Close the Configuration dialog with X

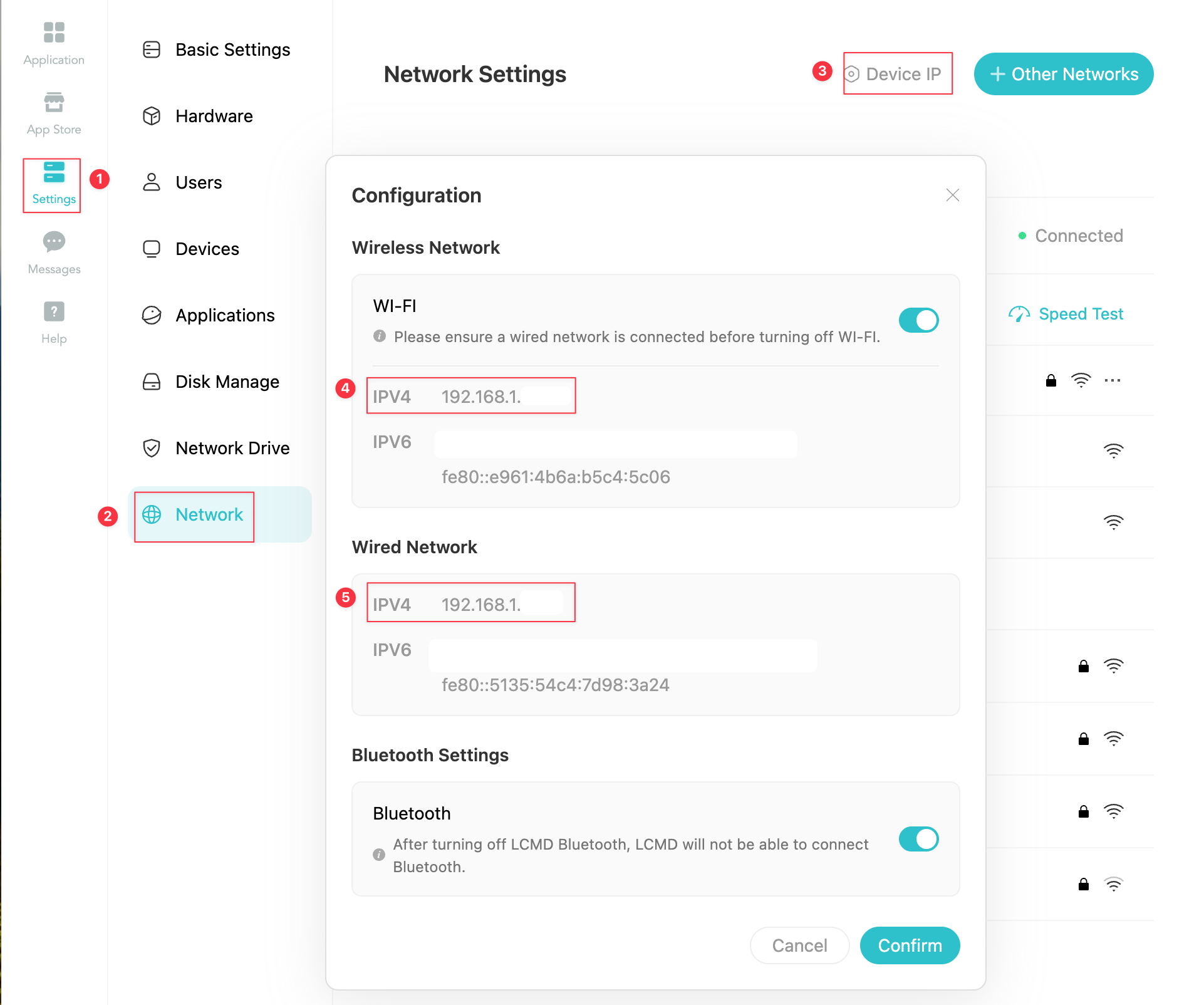pyautogui.click(x=953, y=195)
